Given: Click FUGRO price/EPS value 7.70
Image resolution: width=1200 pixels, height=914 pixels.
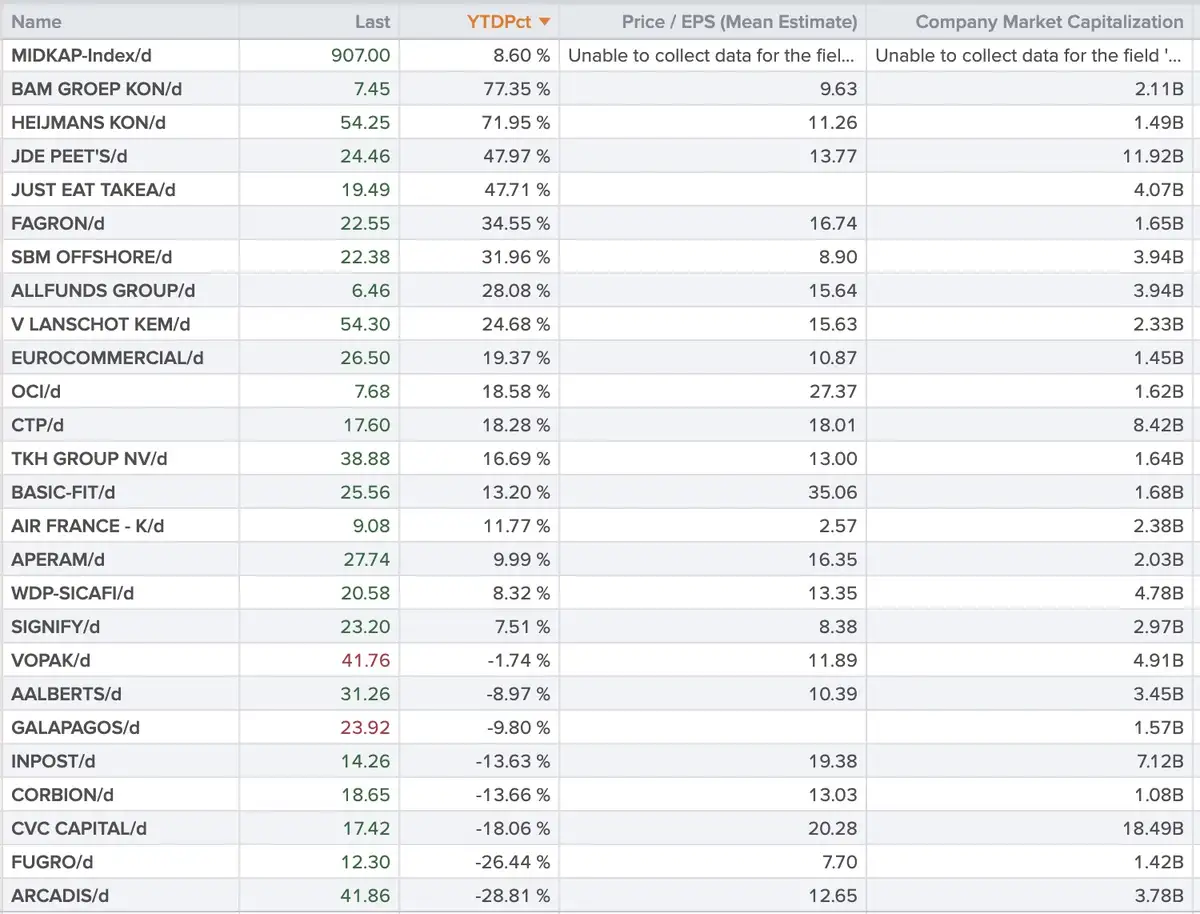Looking at the screenshot, I should pos(838,862).
